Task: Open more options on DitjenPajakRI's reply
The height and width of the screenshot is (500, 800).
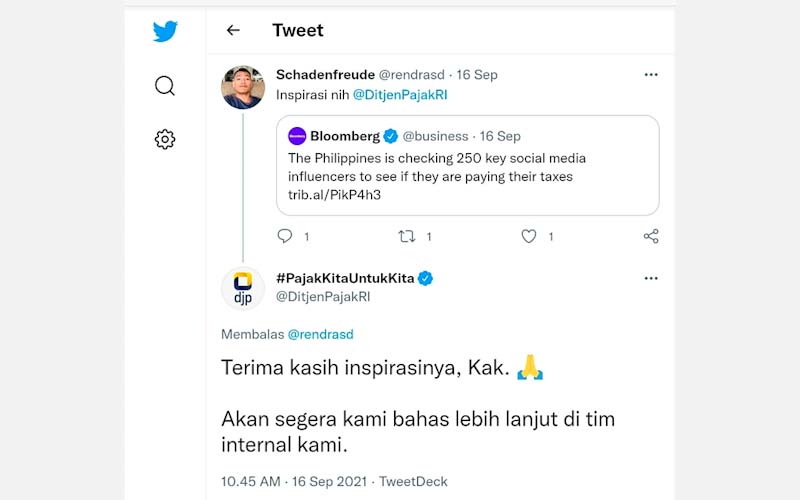Action: coord(651,278)
